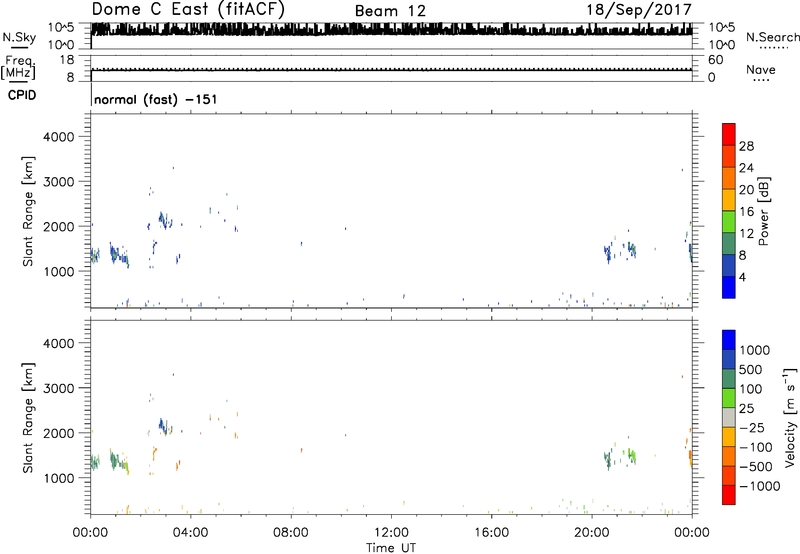Click the '3000' tick of velocity panel

tap(59, 388)
